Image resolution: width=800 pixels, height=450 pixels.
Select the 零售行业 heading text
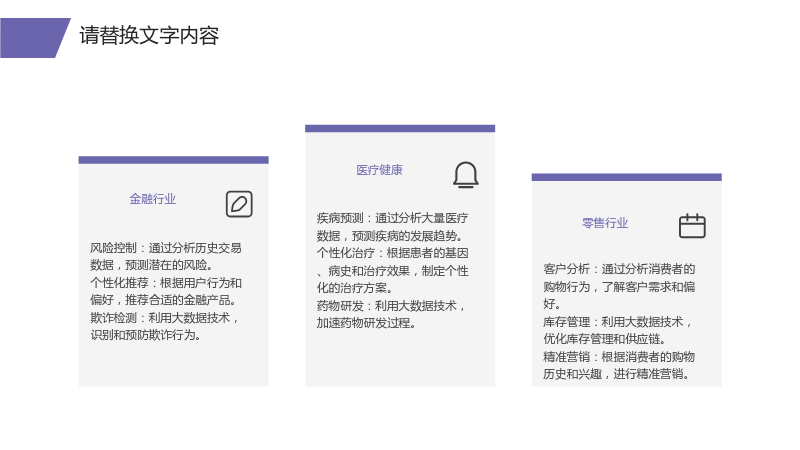605,223
